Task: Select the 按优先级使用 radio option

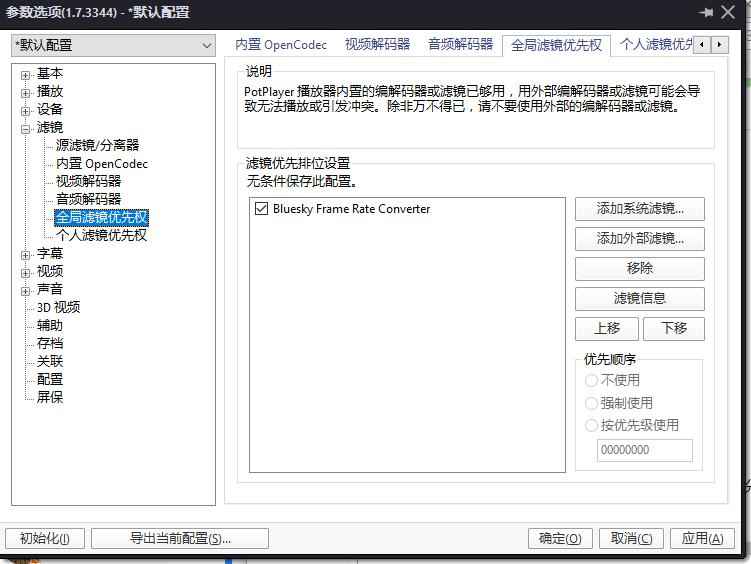Action: point(591,425)
